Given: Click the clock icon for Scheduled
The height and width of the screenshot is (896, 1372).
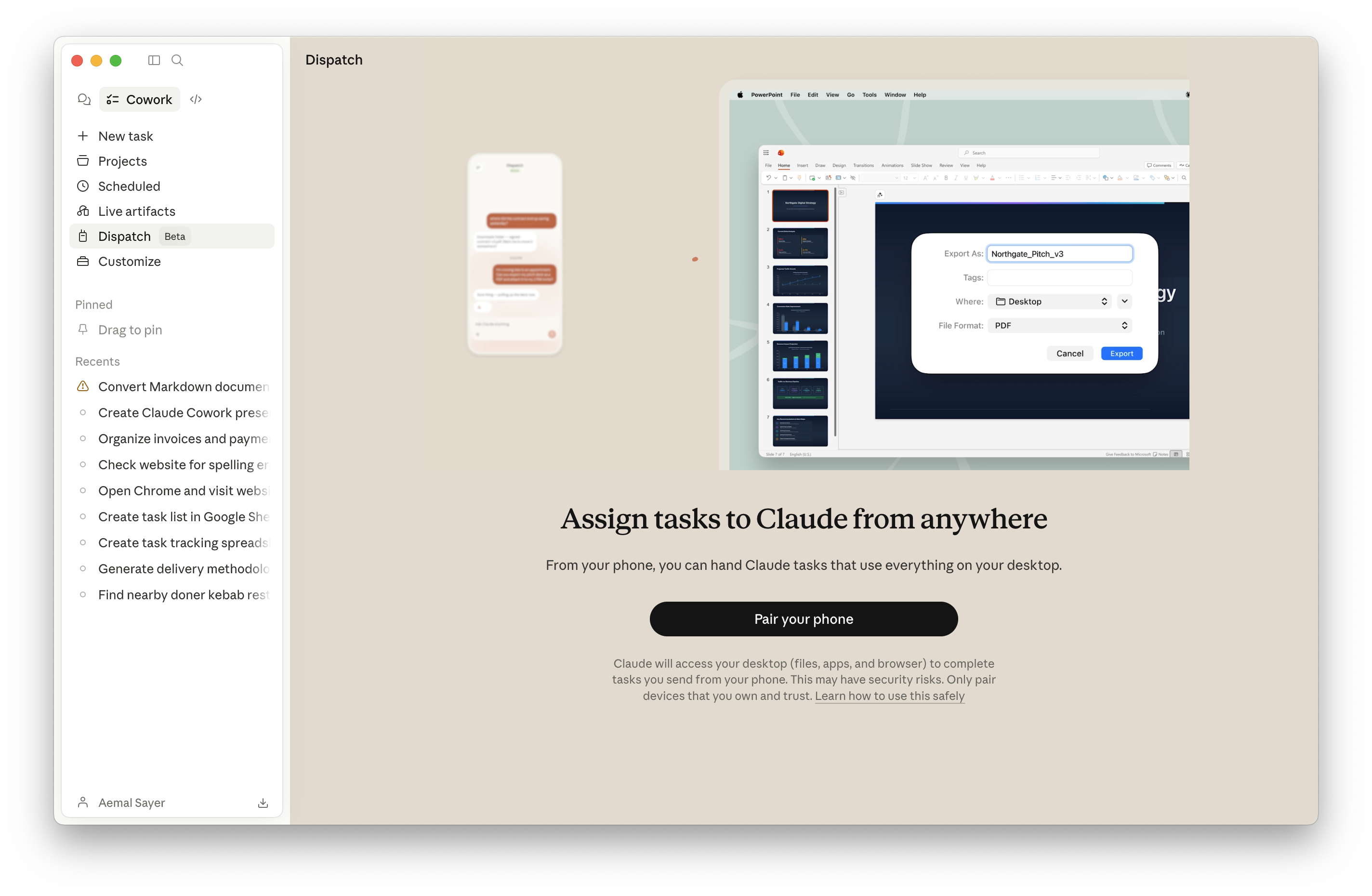Looking at the screenshot, I should (83, 186).
